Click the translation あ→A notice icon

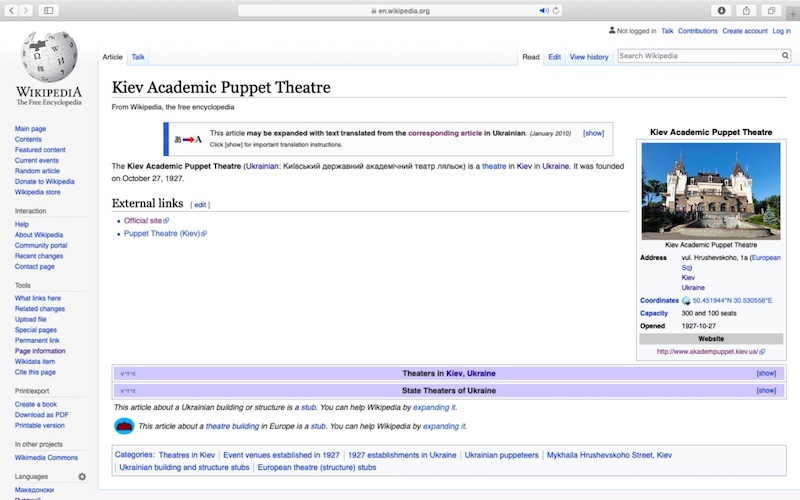click(x=188, y=139)
